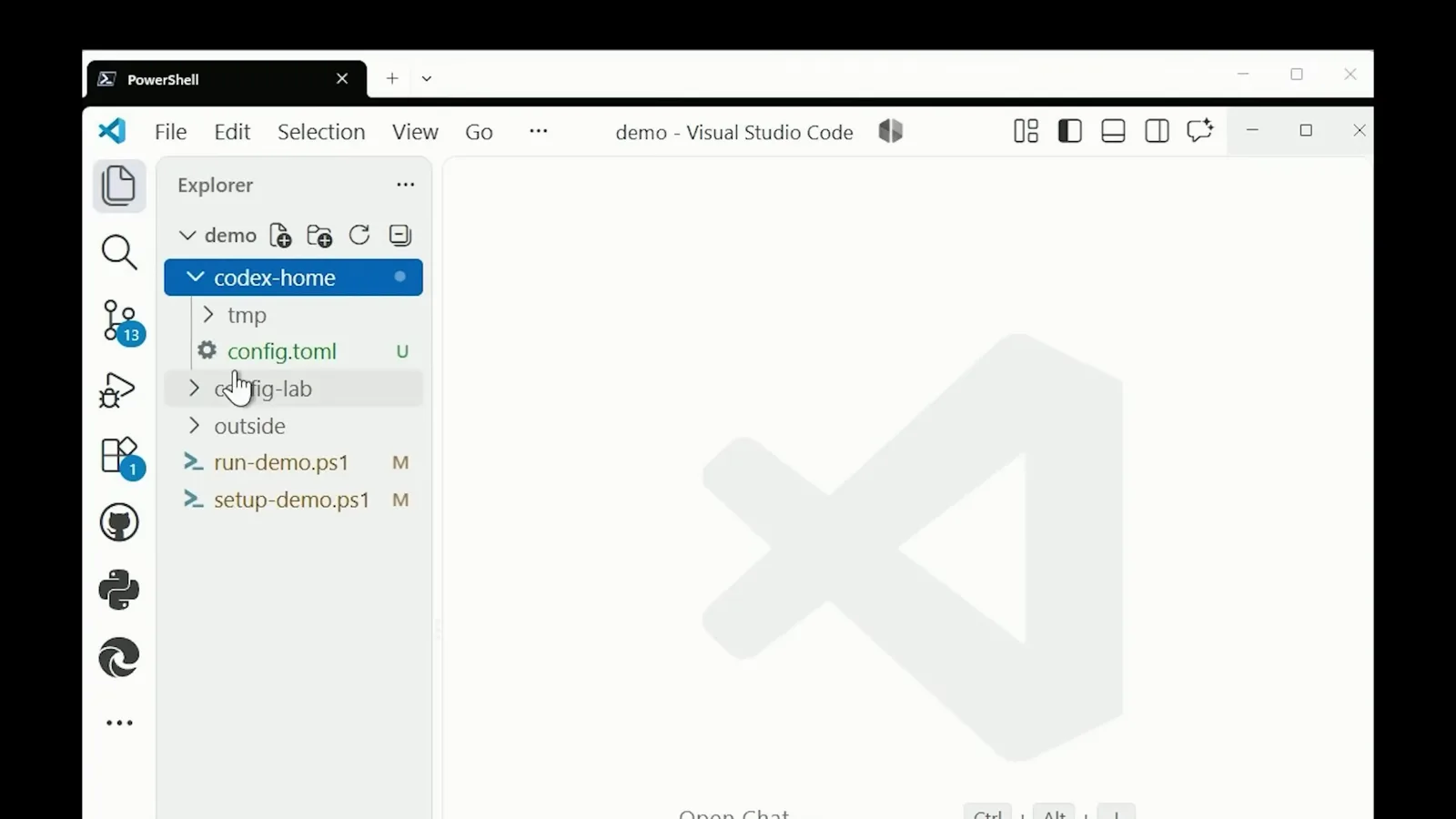Open setup-demo.ps1 file
Viewport: 1456px width, 819px height.
click(x=293, y=500)
